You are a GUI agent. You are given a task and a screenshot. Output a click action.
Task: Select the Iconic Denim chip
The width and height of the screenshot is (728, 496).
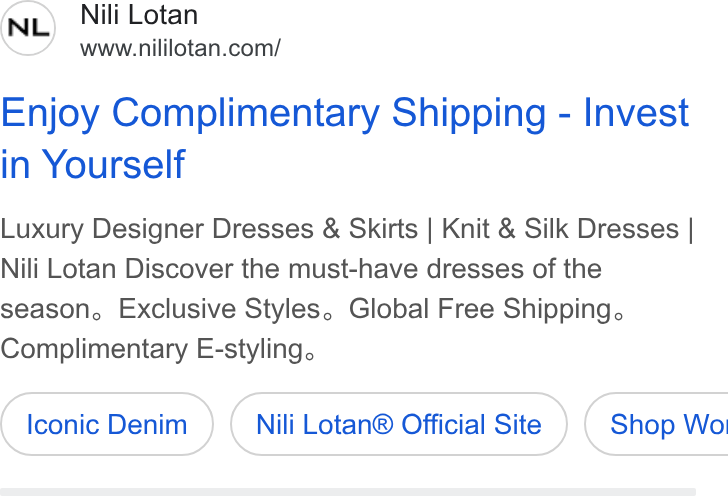coord(107,424)
